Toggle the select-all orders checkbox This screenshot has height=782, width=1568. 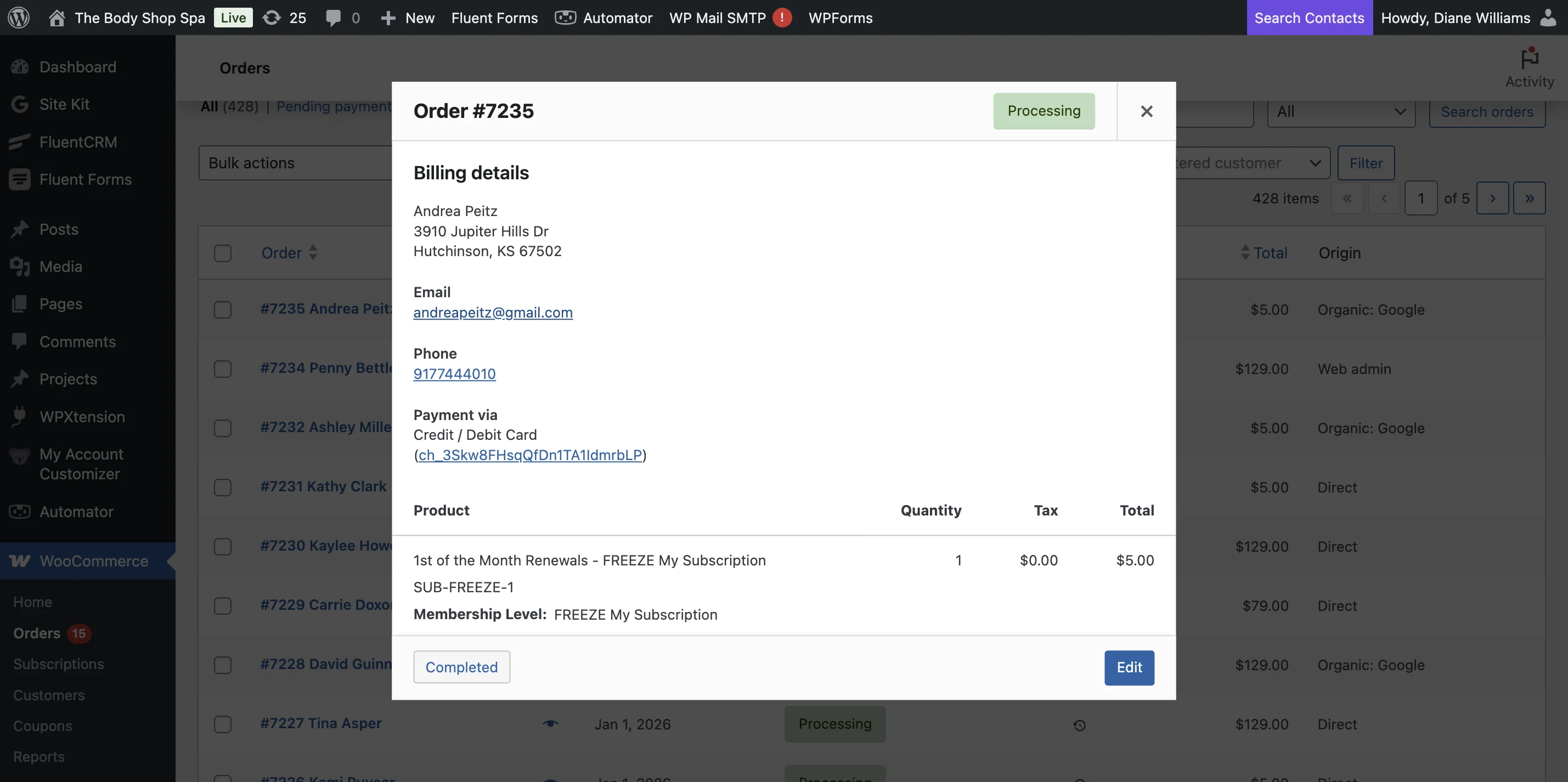pyautogui.click(x=222, y=253)
